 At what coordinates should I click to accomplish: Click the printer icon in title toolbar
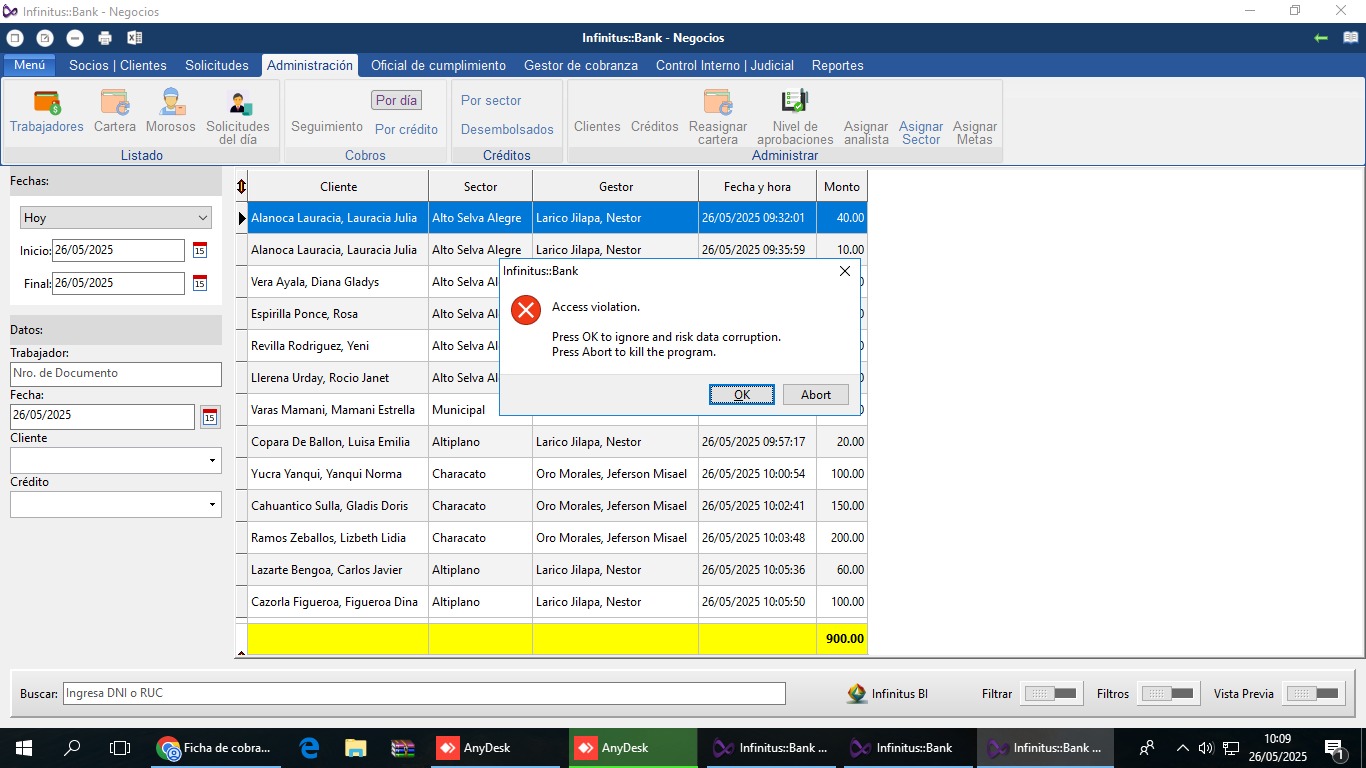105,38
